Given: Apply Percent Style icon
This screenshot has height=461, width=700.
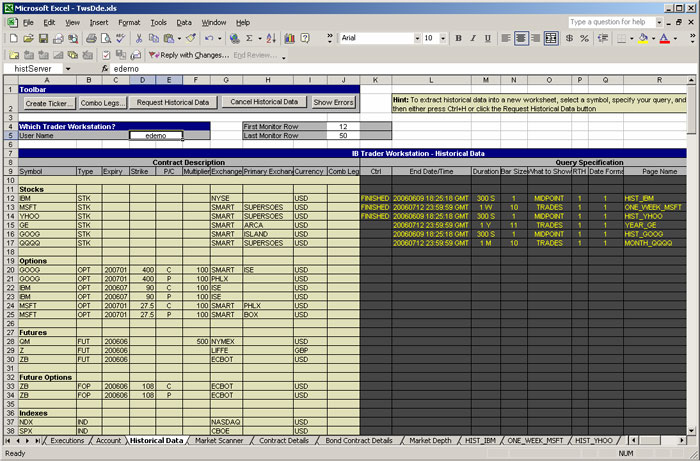Looking at the screenshot, I should 584,39.
